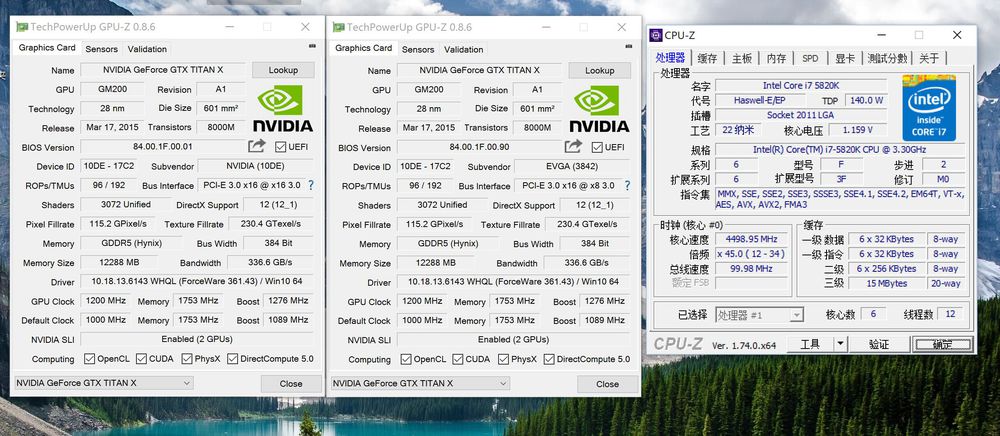Switch to Validation tab in right GPU-Z
1000x436 pixels.
pyautogui.click(x=464, y=50)
